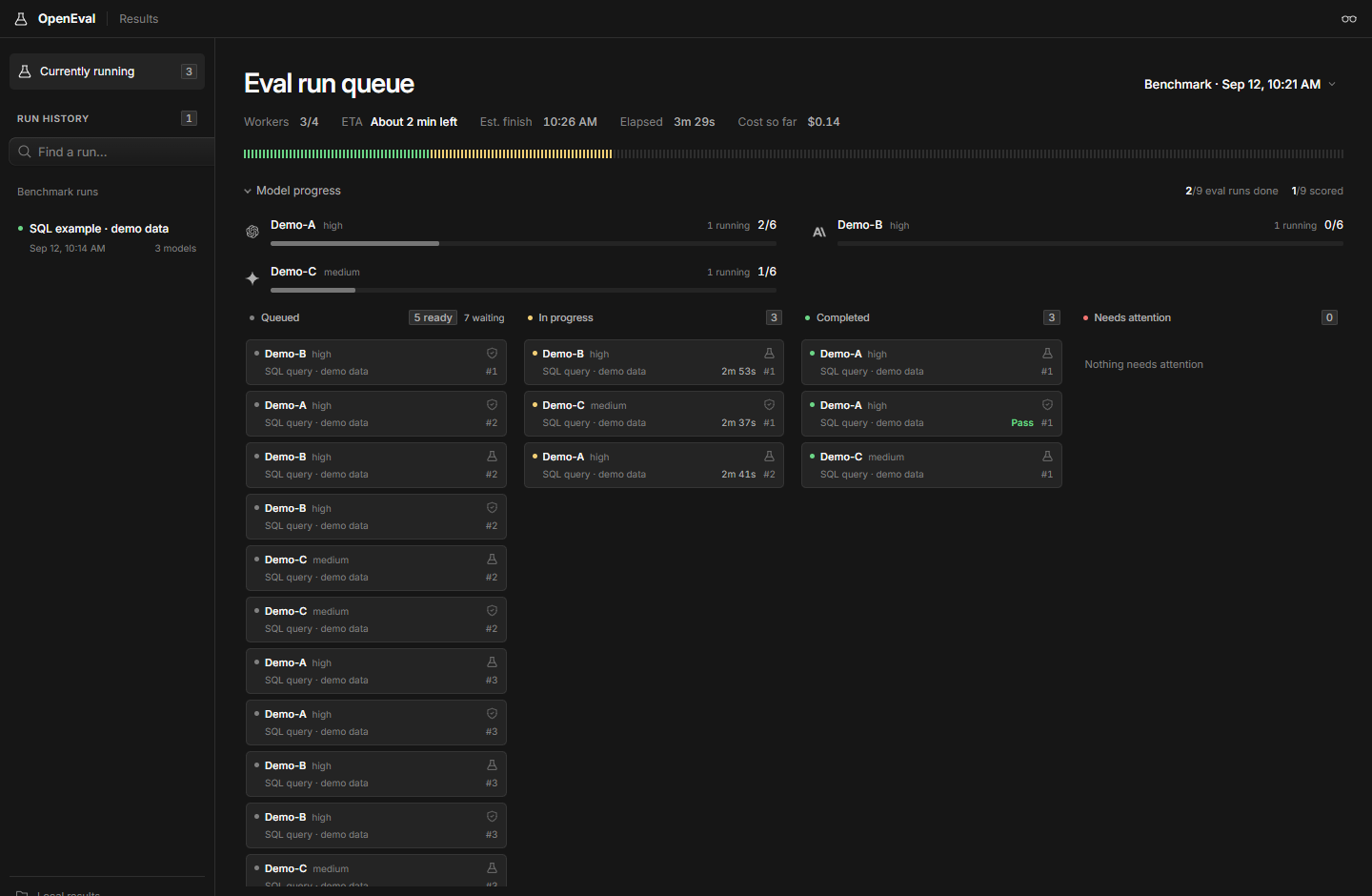
Task: Click the About 2 min left ETA value
Action: [414, 122]
